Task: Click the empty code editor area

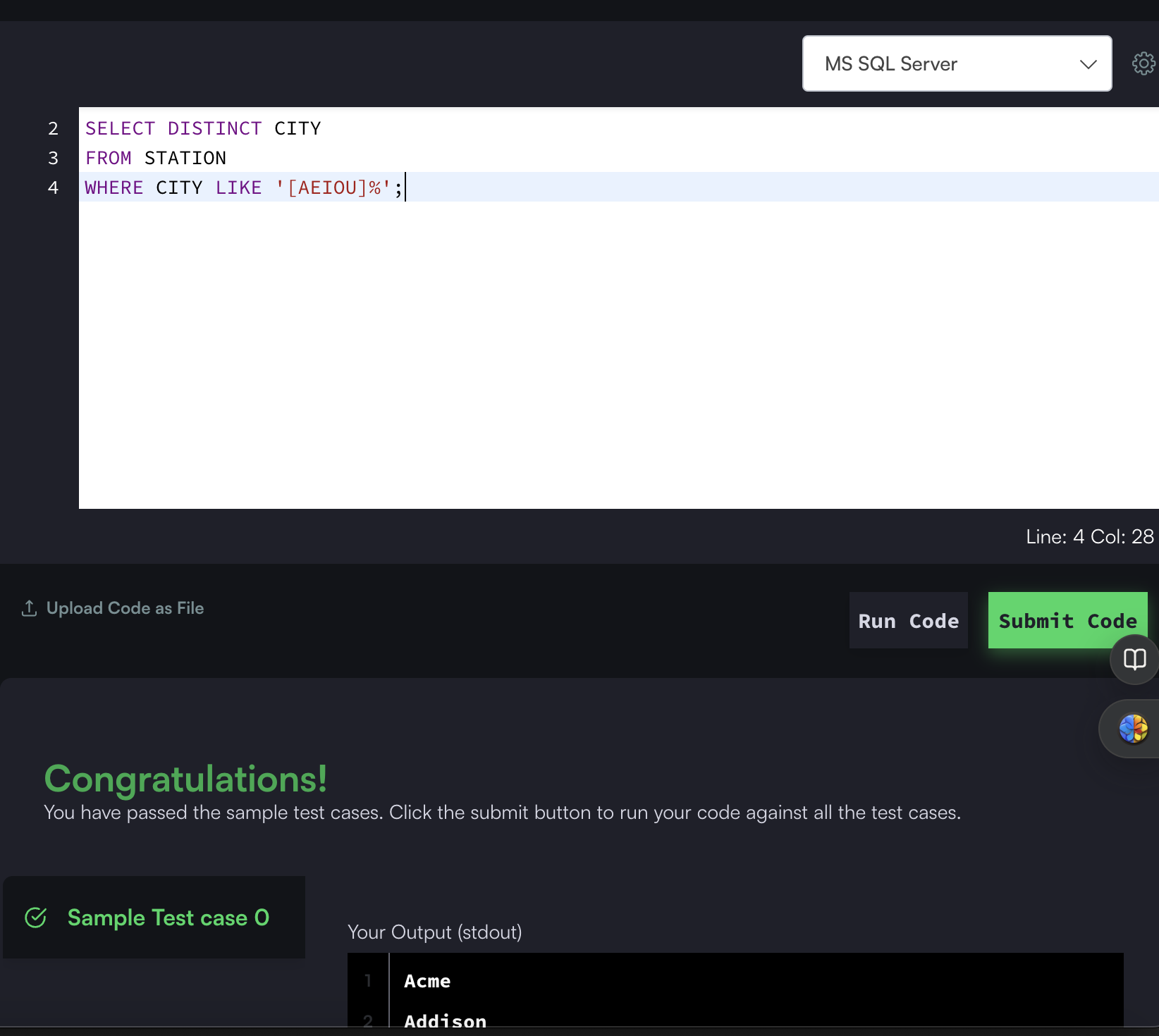Action: click(619, 354)
